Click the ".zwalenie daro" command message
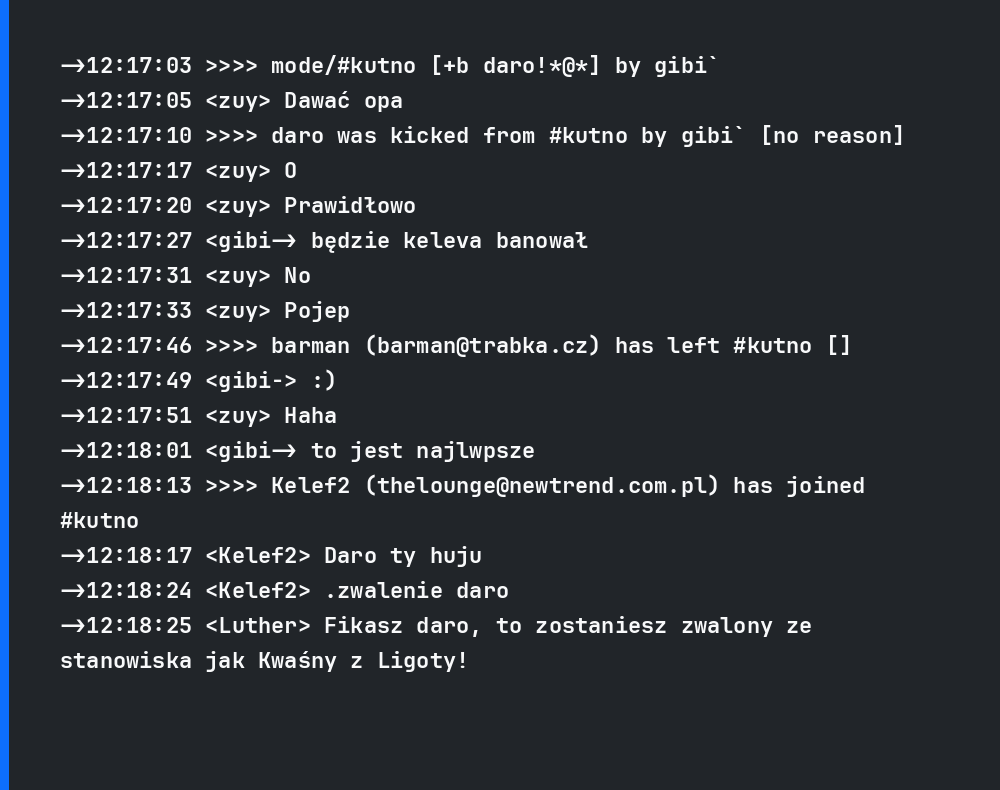The image size is (1000, 790). [x=416, y=591]
